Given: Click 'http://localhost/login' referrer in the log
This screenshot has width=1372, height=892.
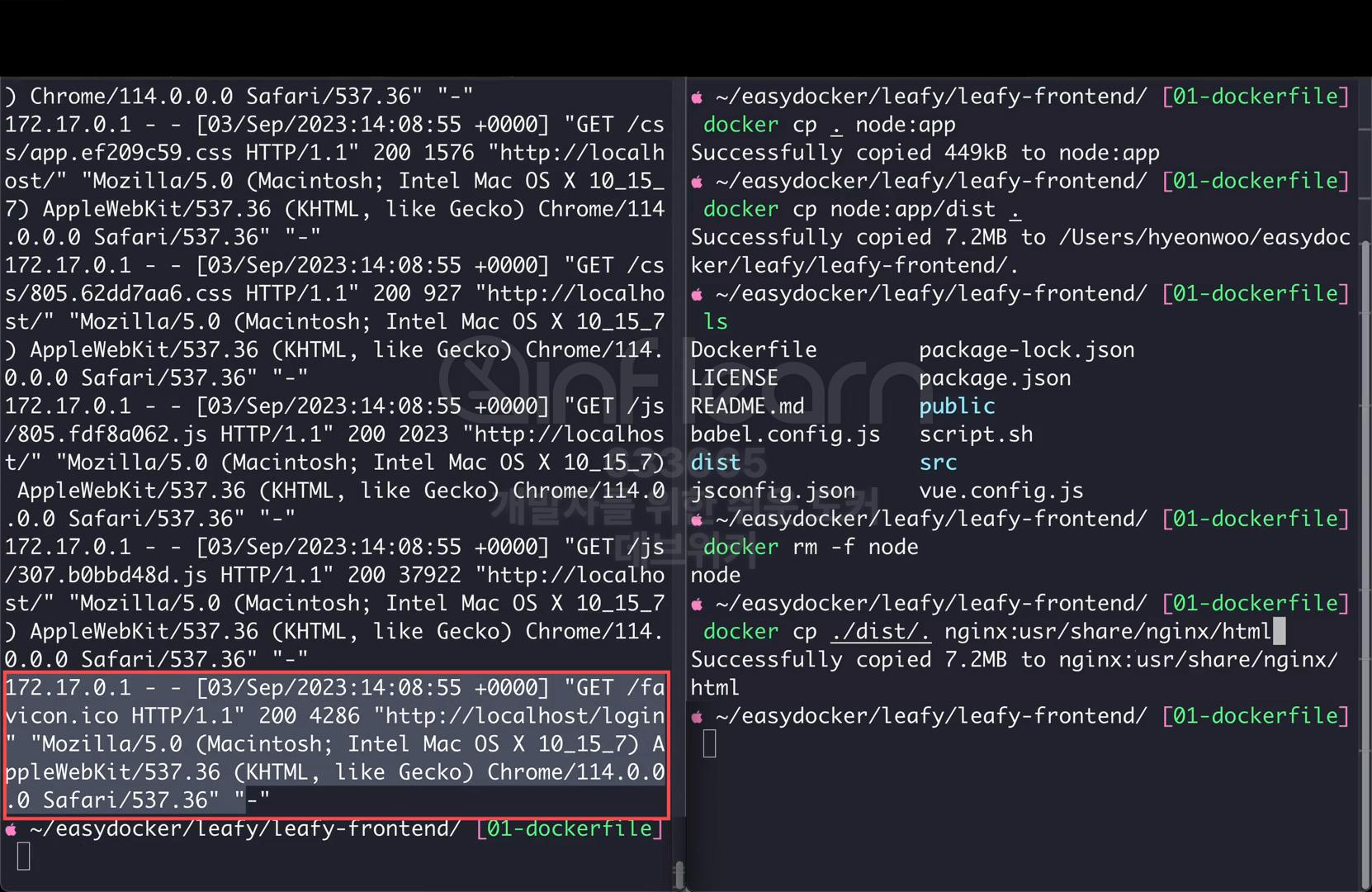Looking at the screenshot, I should [525, 717].
